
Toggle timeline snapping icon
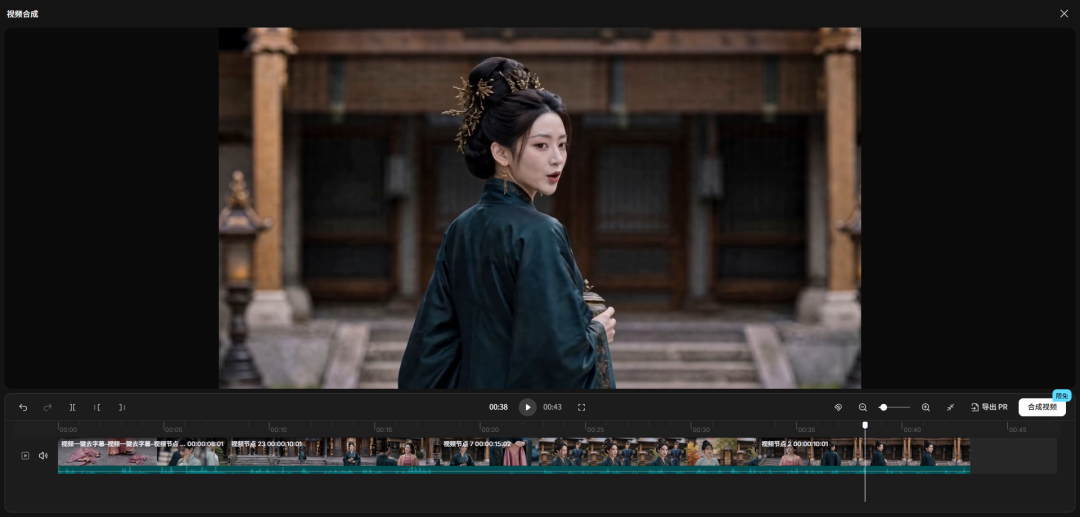838,408
